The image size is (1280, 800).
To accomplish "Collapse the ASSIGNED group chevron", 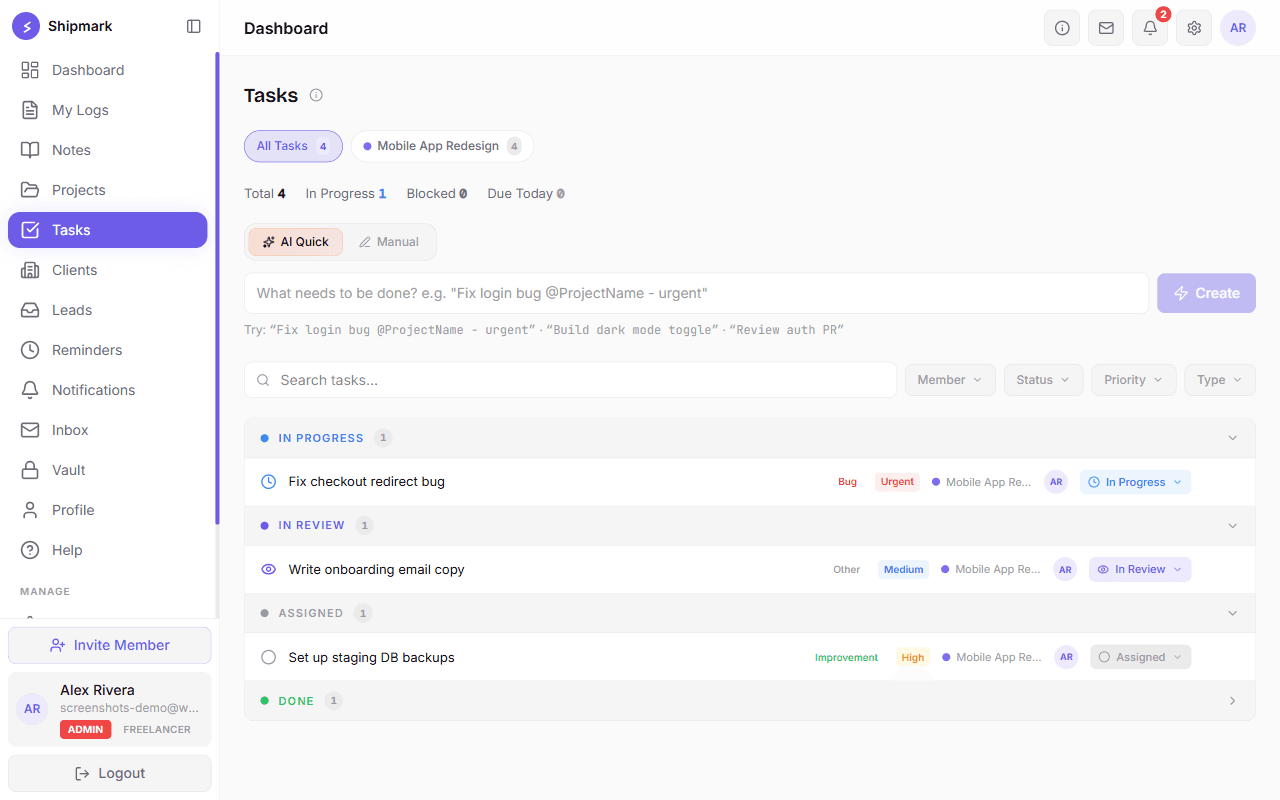I will click(x=1233, y=613).
